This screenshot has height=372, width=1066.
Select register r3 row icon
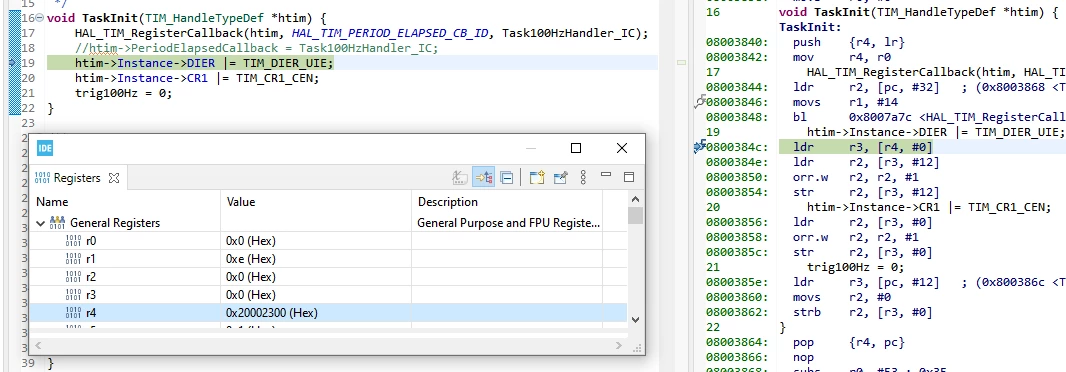(x=73, y=294)
